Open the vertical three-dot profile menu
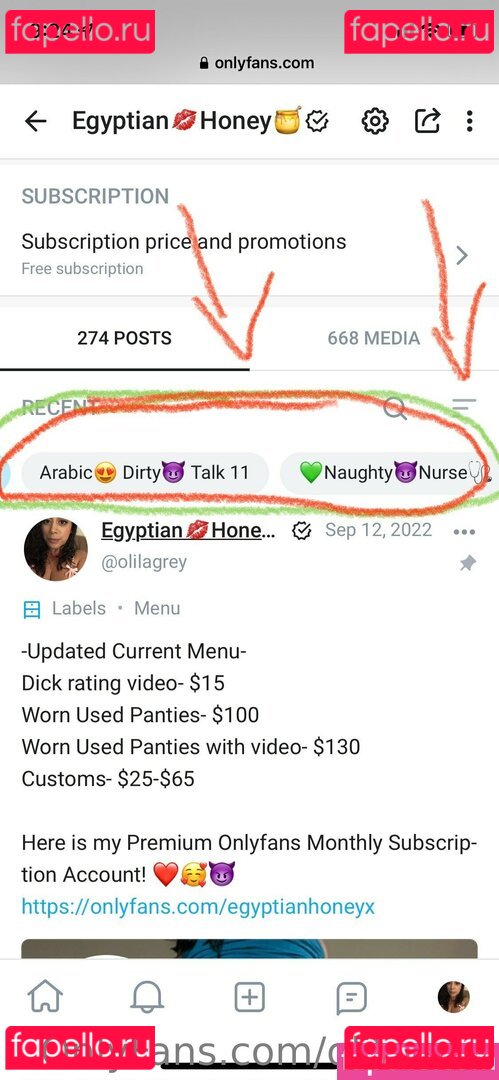Image resolution: width=499 pixels, height=1080 pixels. (x=469, y=122)
